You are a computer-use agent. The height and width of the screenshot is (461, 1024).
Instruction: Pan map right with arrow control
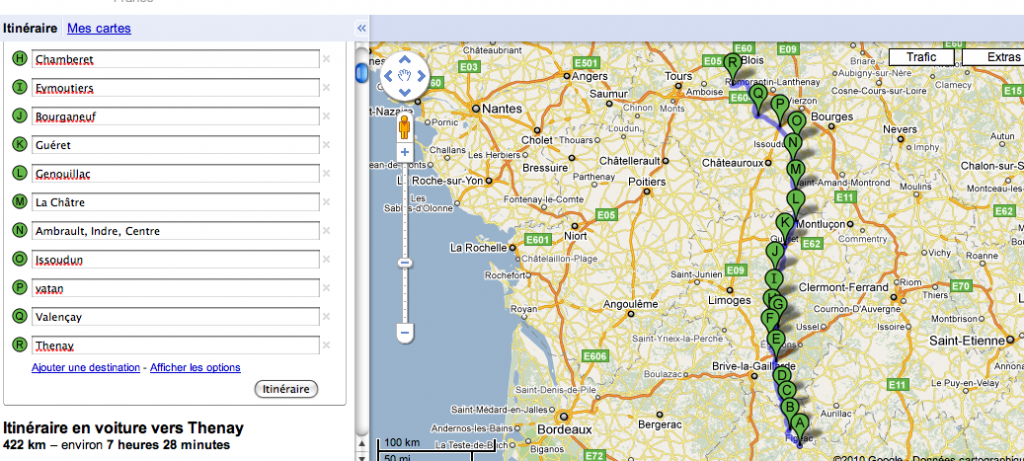(421, 76)
